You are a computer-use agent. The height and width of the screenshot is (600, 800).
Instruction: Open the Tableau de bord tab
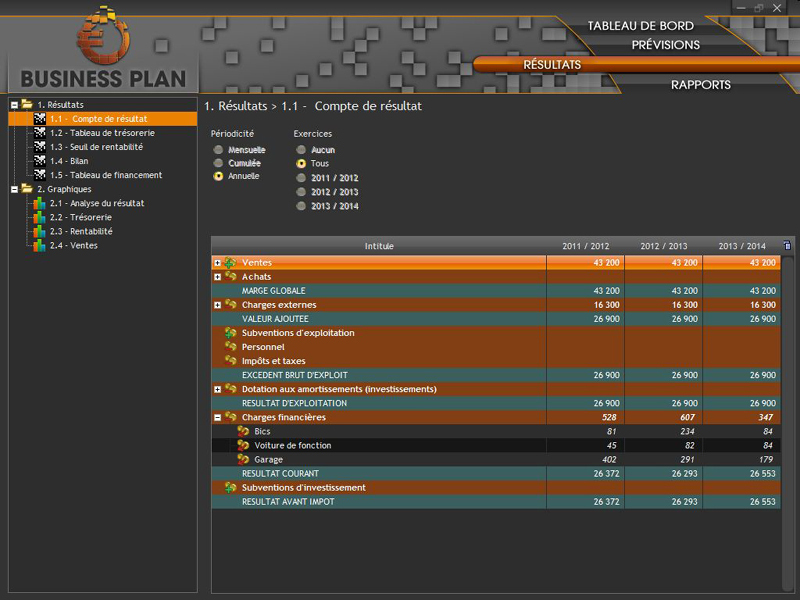(x=640, y=26)
